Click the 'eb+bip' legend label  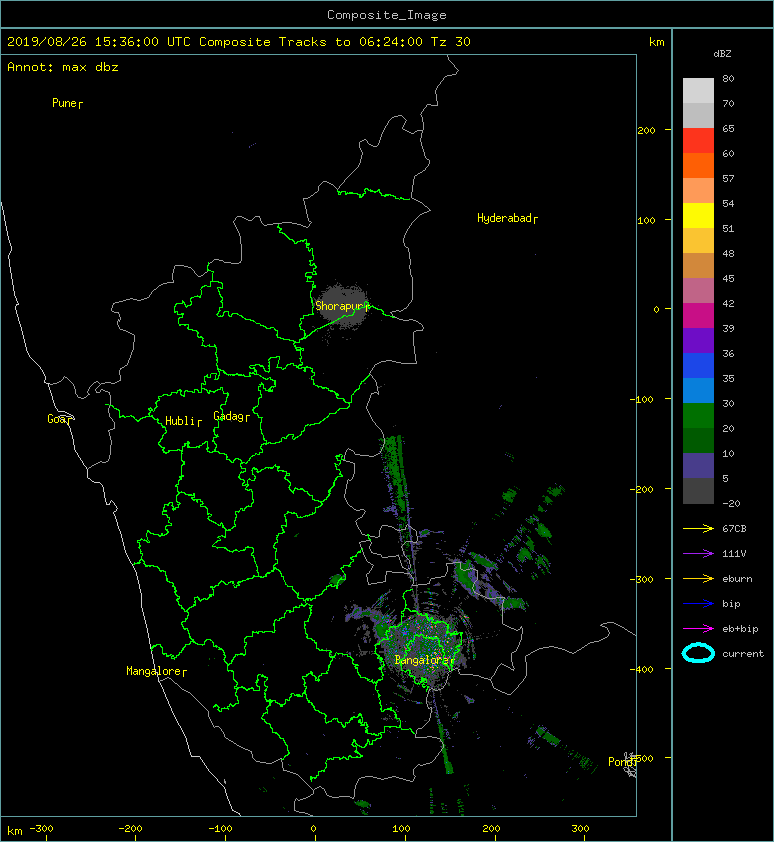tap(740, 629)
